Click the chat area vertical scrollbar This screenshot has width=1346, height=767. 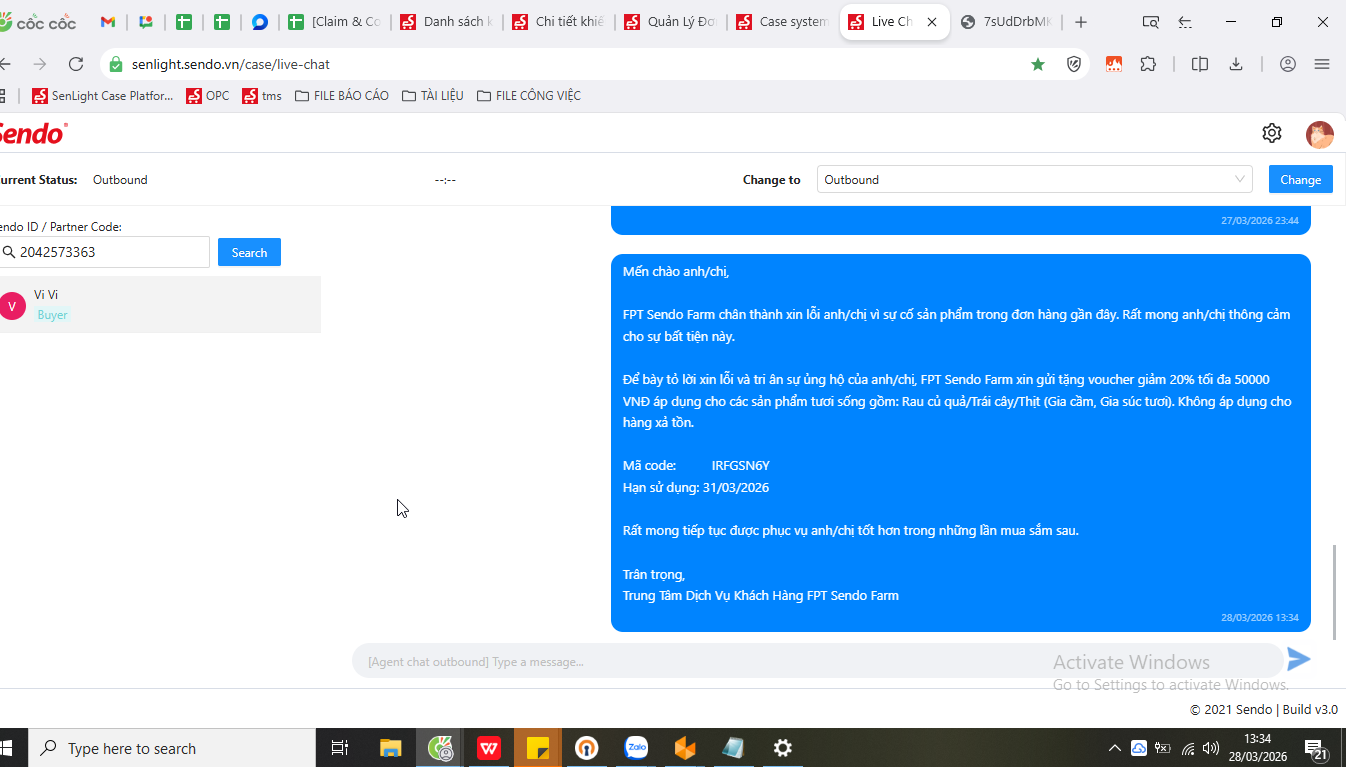point(1334,592)
